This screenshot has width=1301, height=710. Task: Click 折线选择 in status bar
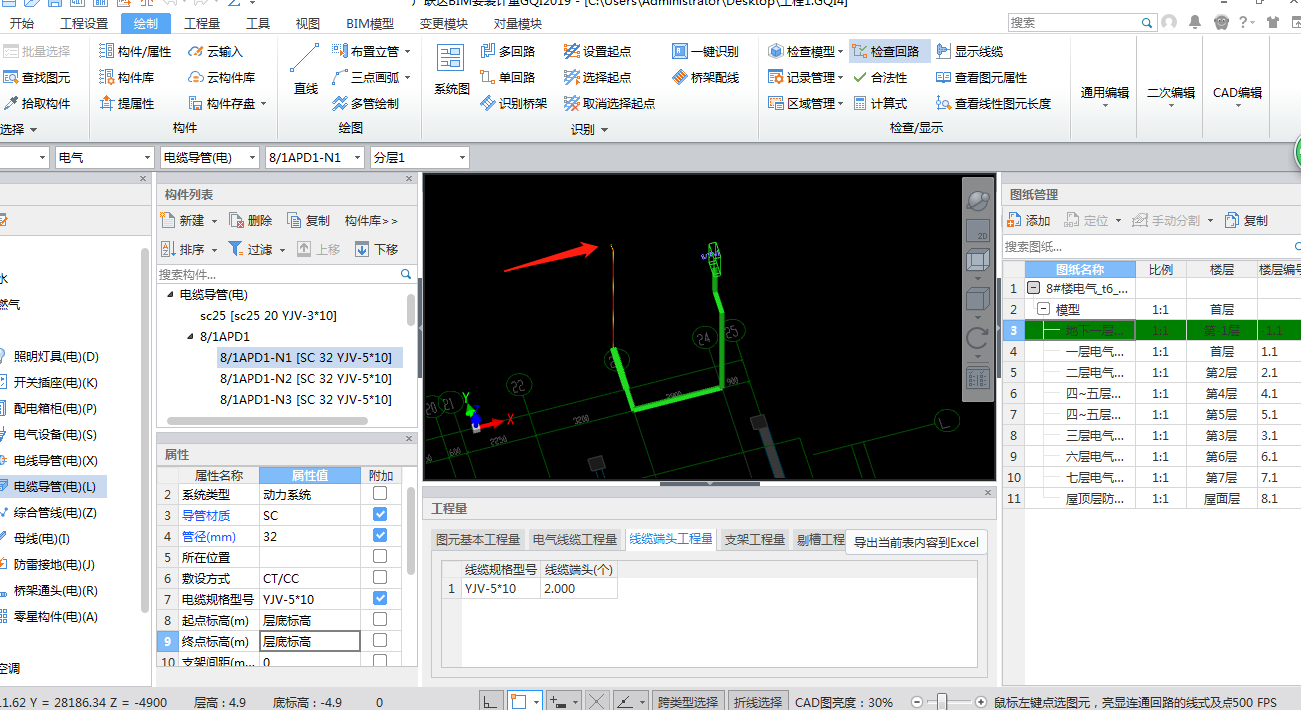(758, 702)
